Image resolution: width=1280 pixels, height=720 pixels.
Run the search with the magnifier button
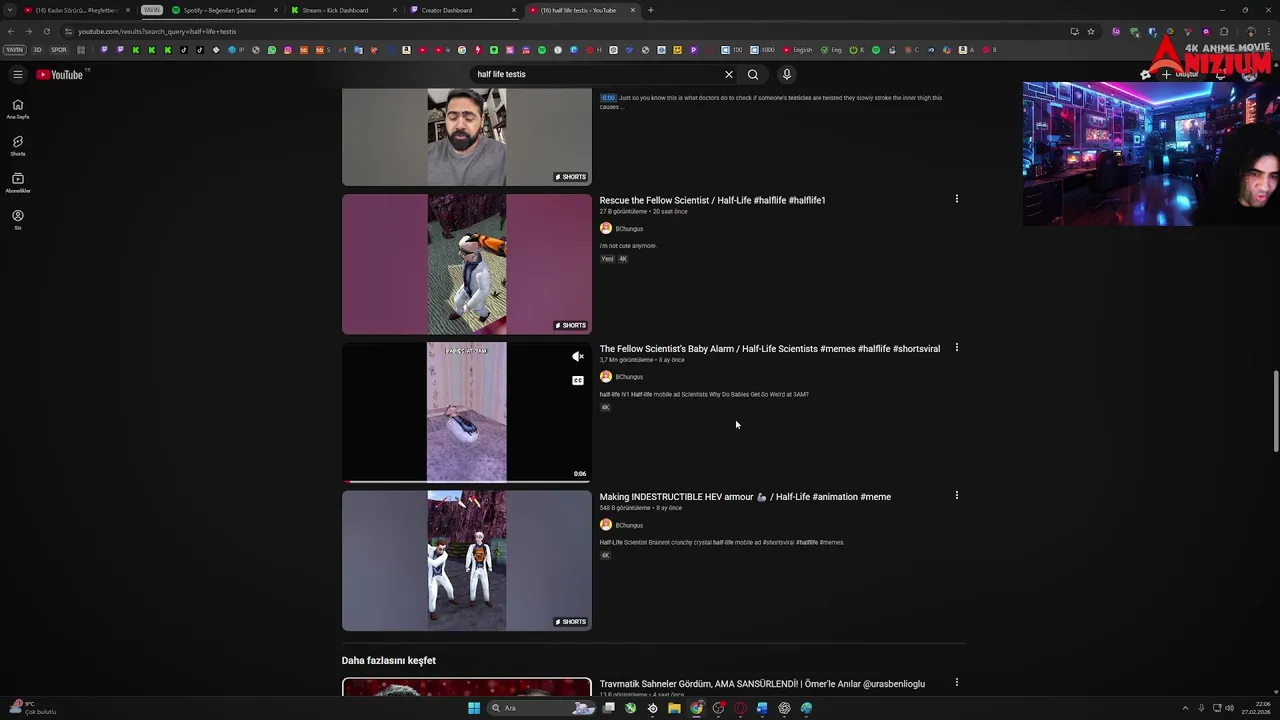[x=753, y=74]
